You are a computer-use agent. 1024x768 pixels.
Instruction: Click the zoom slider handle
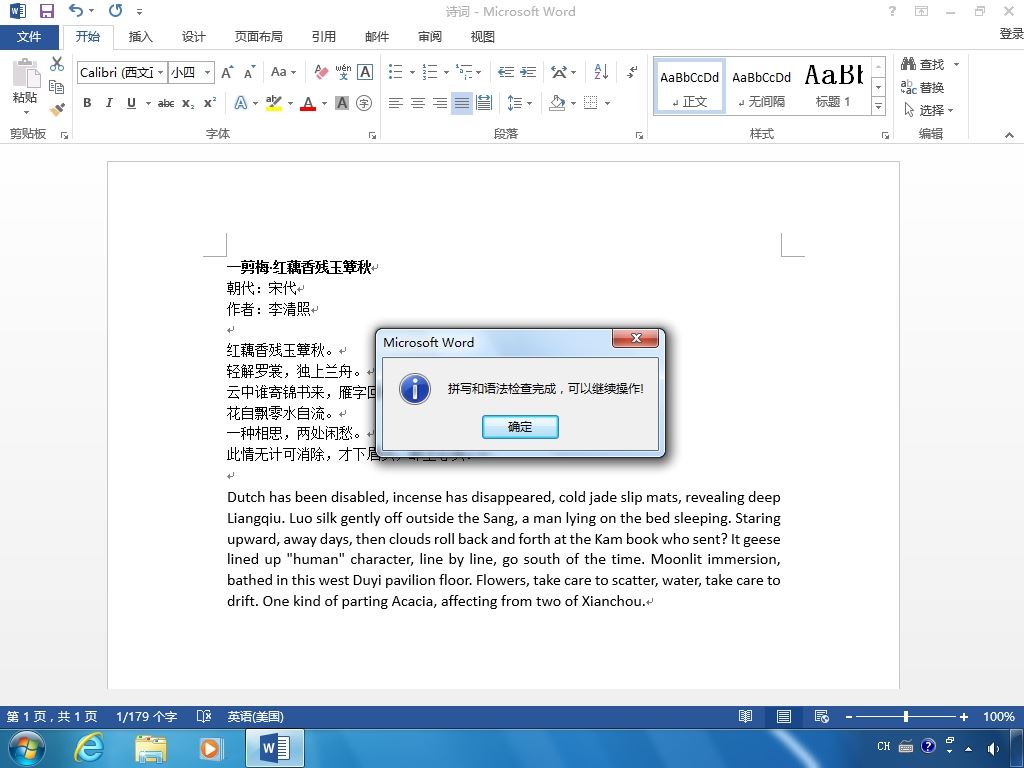click(906, 716)
